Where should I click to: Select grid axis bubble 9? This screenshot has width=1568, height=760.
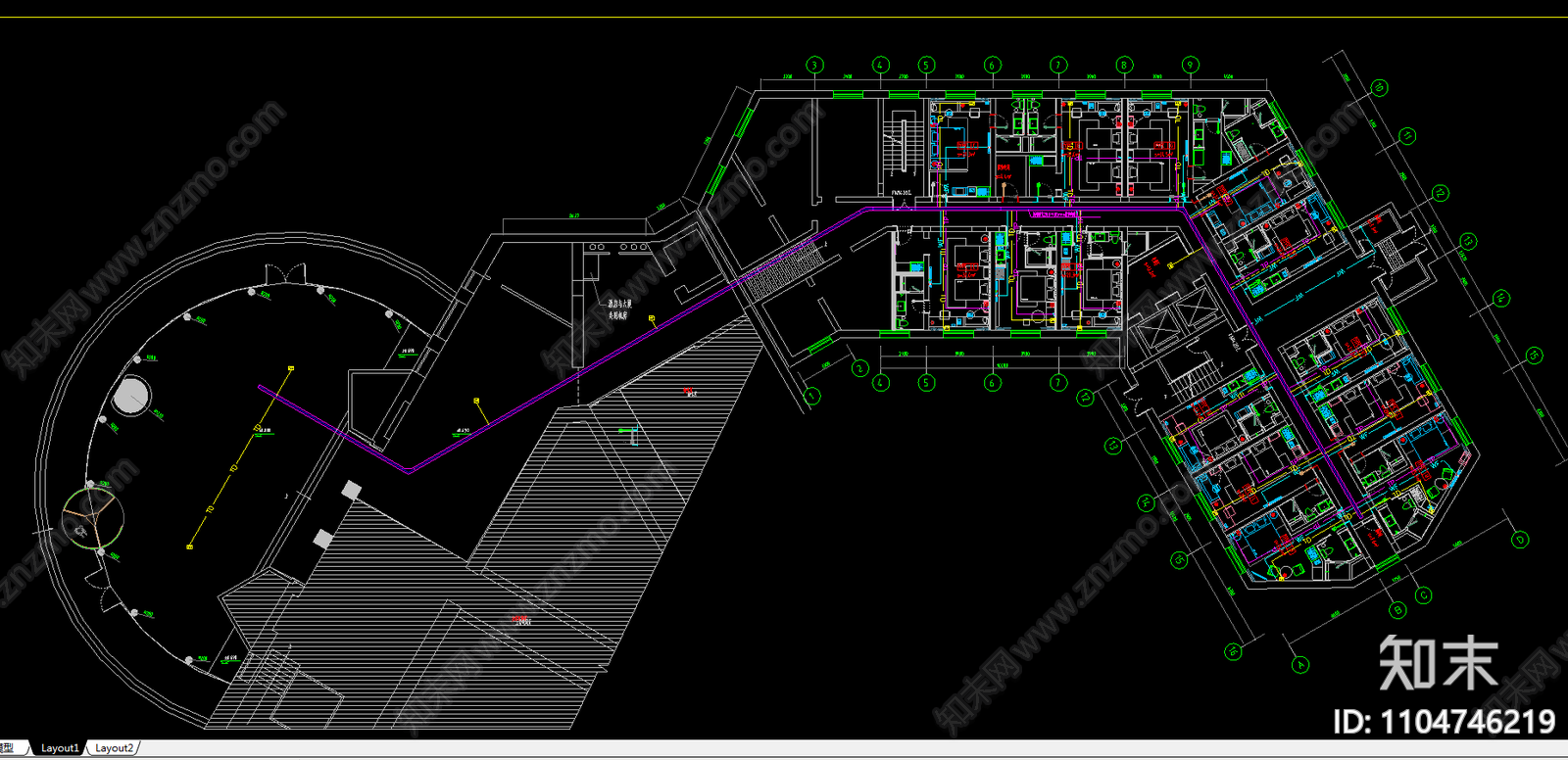1190,66
